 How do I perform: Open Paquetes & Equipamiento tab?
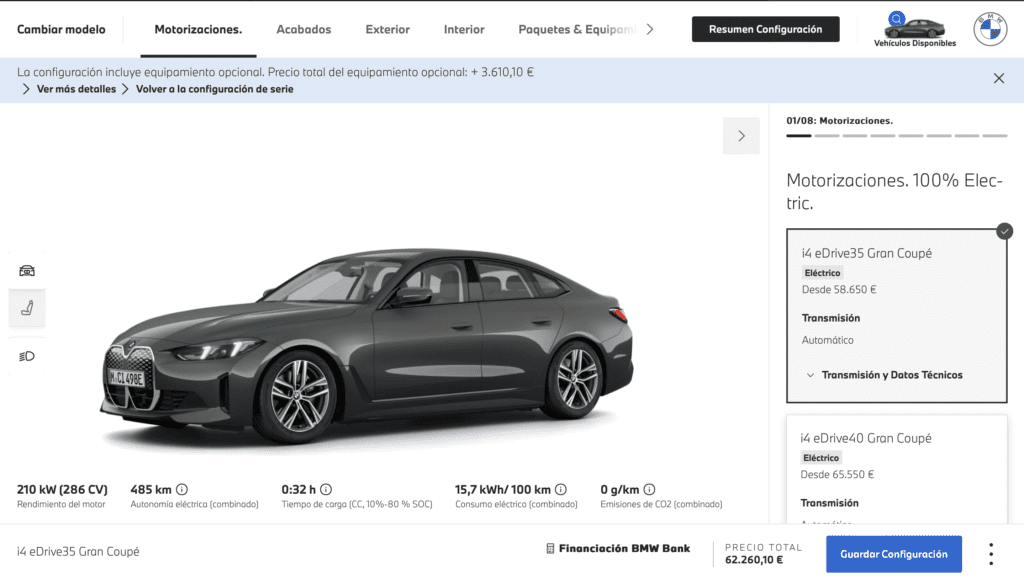point(577,29)
